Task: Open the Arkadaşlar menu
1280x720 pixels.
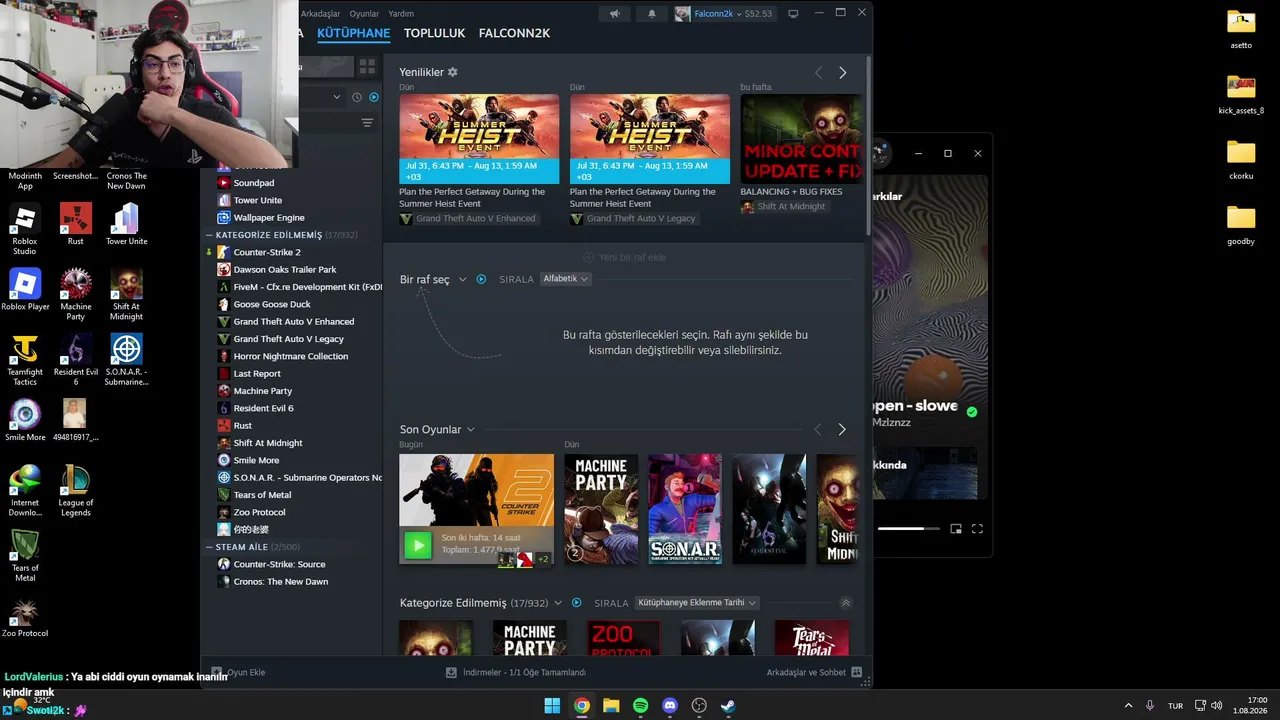Action: click(x=321, y=14)
